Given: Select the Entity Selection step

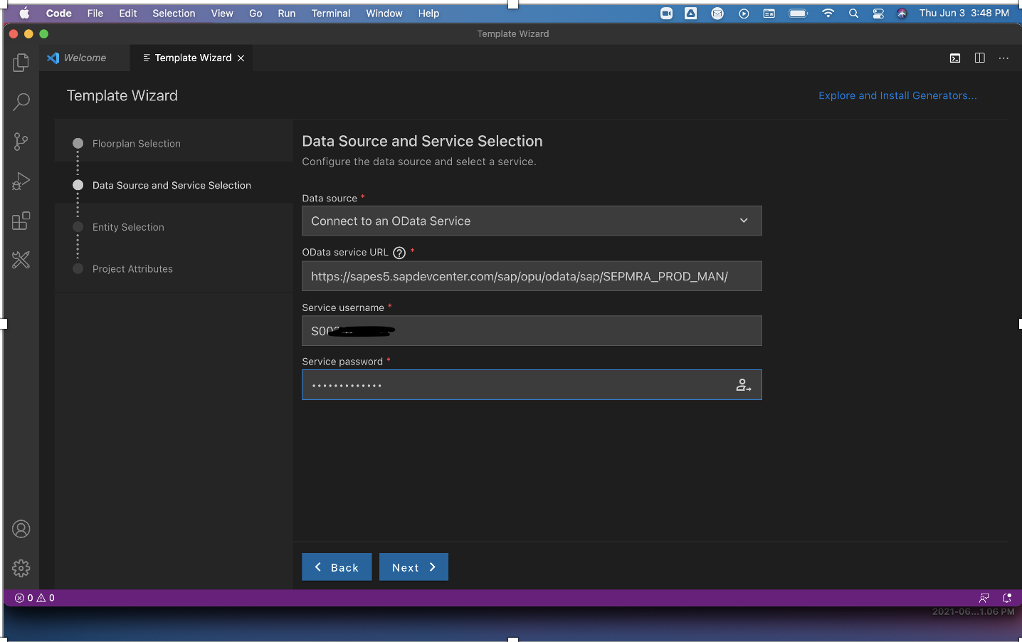Looking at the screenshot, I should point(128,227).
